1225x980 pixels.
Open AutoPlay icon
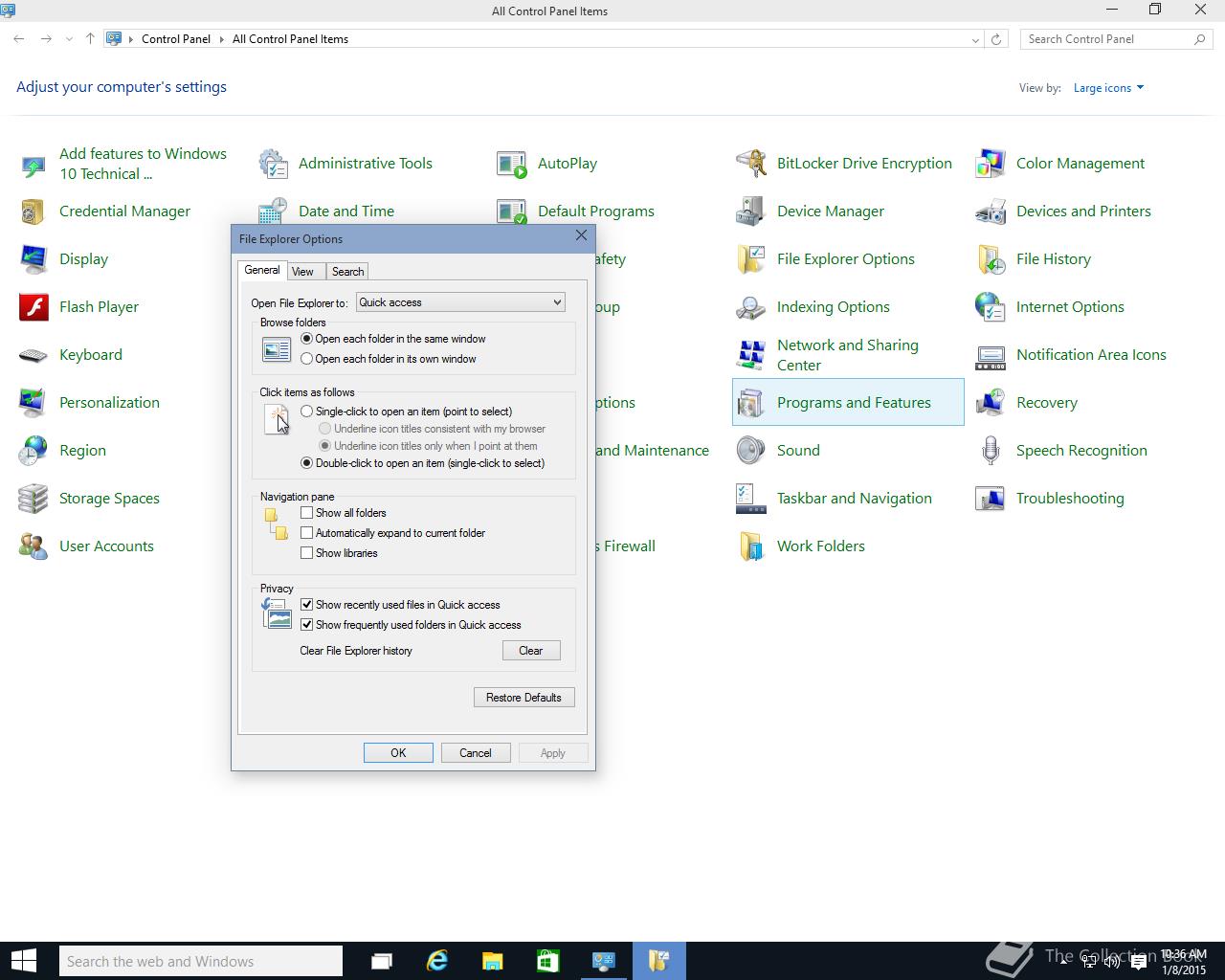pyautogui.click(x=512, y=164)
